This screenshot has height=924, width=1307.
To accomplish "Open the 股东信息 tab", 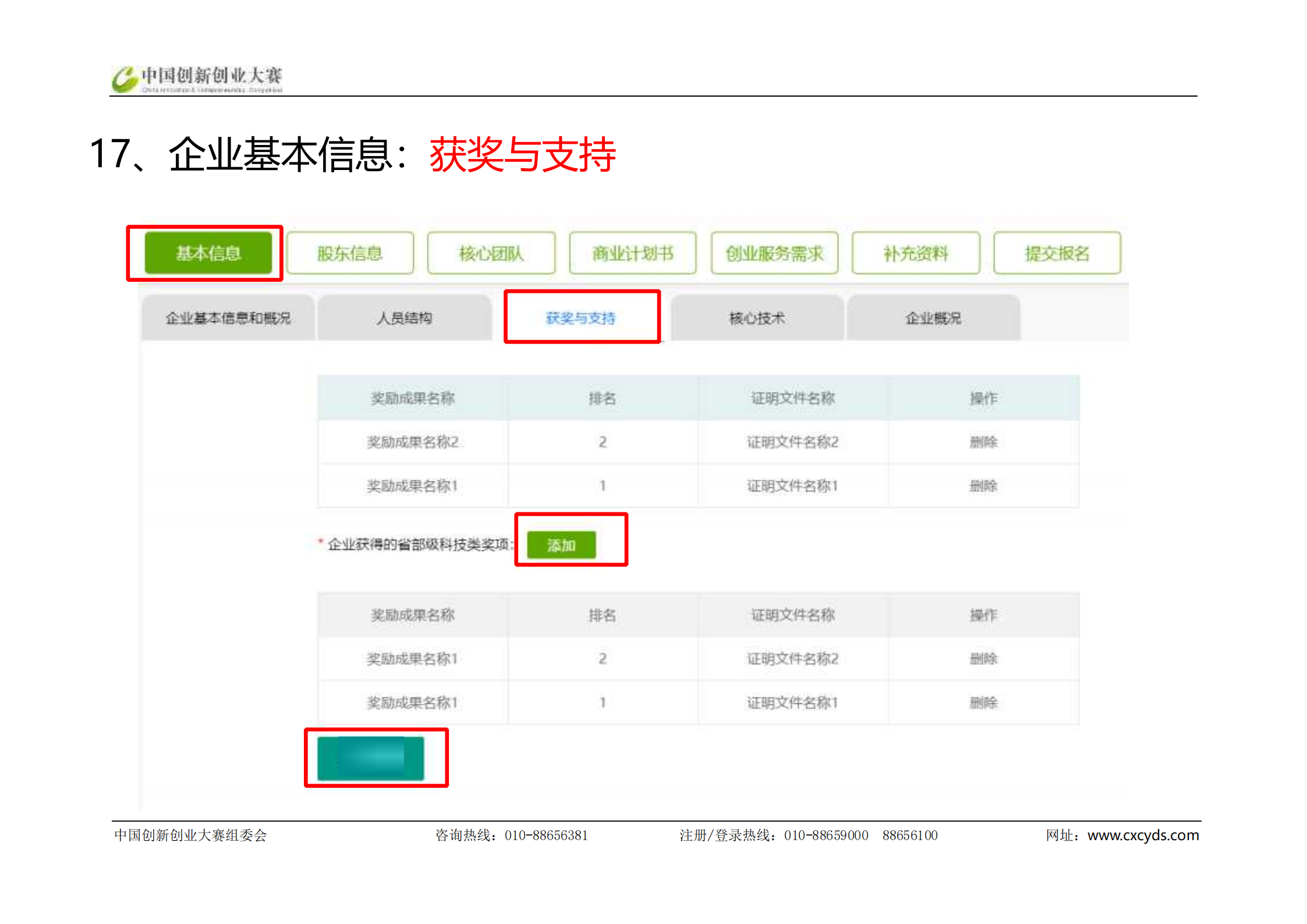I will pos(350,253).
